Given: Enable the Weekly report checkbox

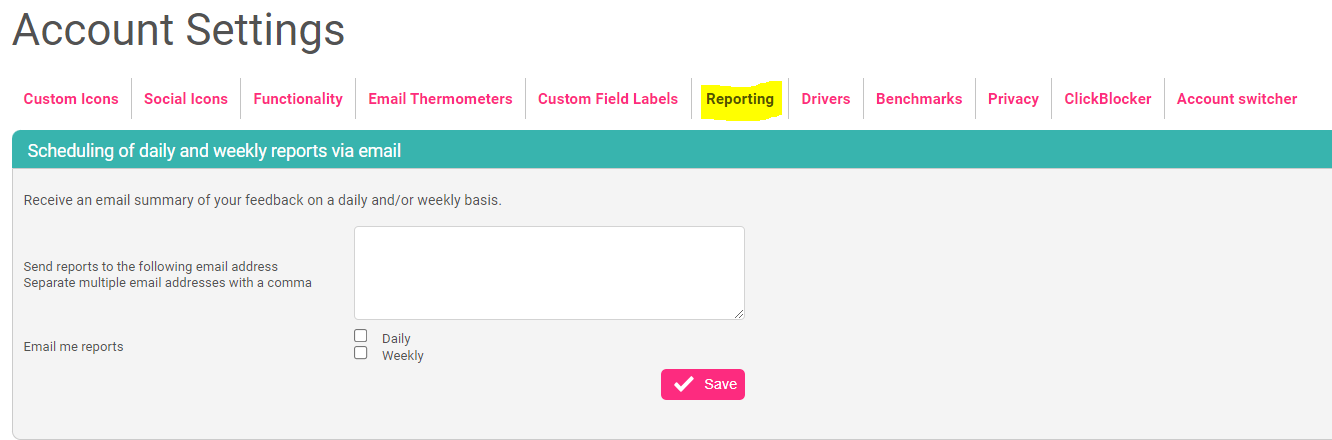Looking at the screenshot, I should [361, 353].
